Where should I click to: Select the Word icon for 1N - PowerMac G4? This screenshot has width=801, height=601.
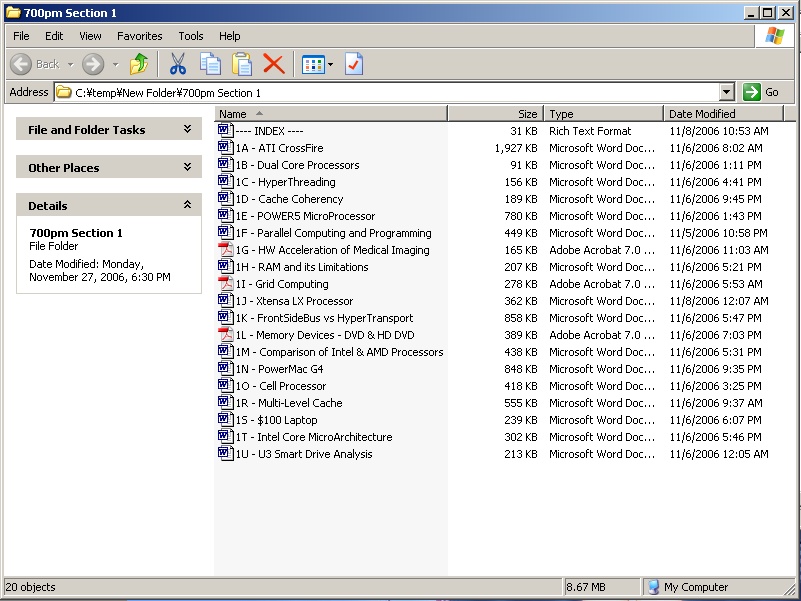click(225, 368)
